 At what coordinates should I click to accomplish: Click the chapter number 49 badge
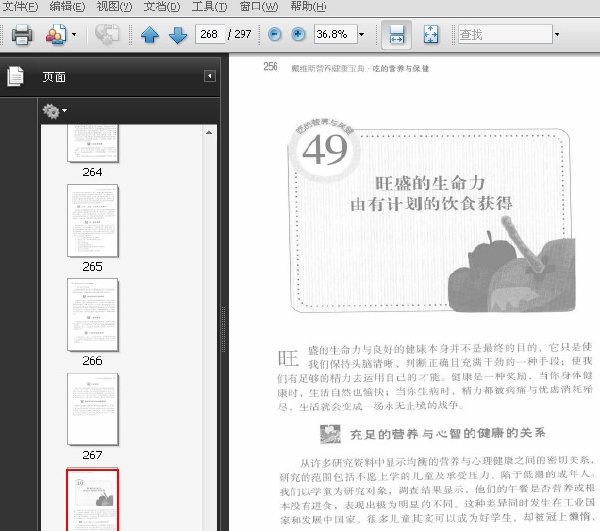tap(324, 149)
